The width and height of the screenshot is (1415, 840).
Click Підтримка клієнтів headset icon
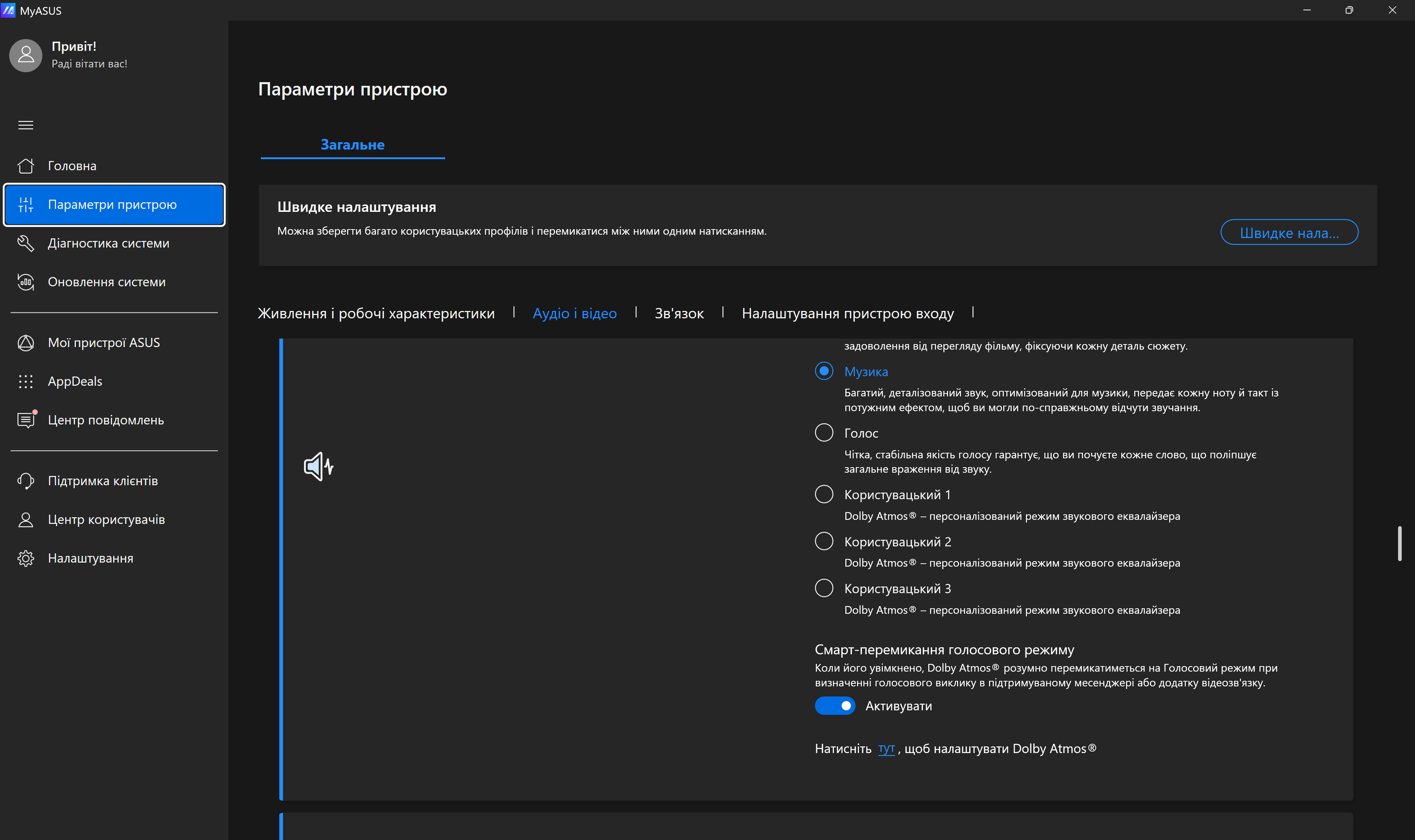point(25,480)
